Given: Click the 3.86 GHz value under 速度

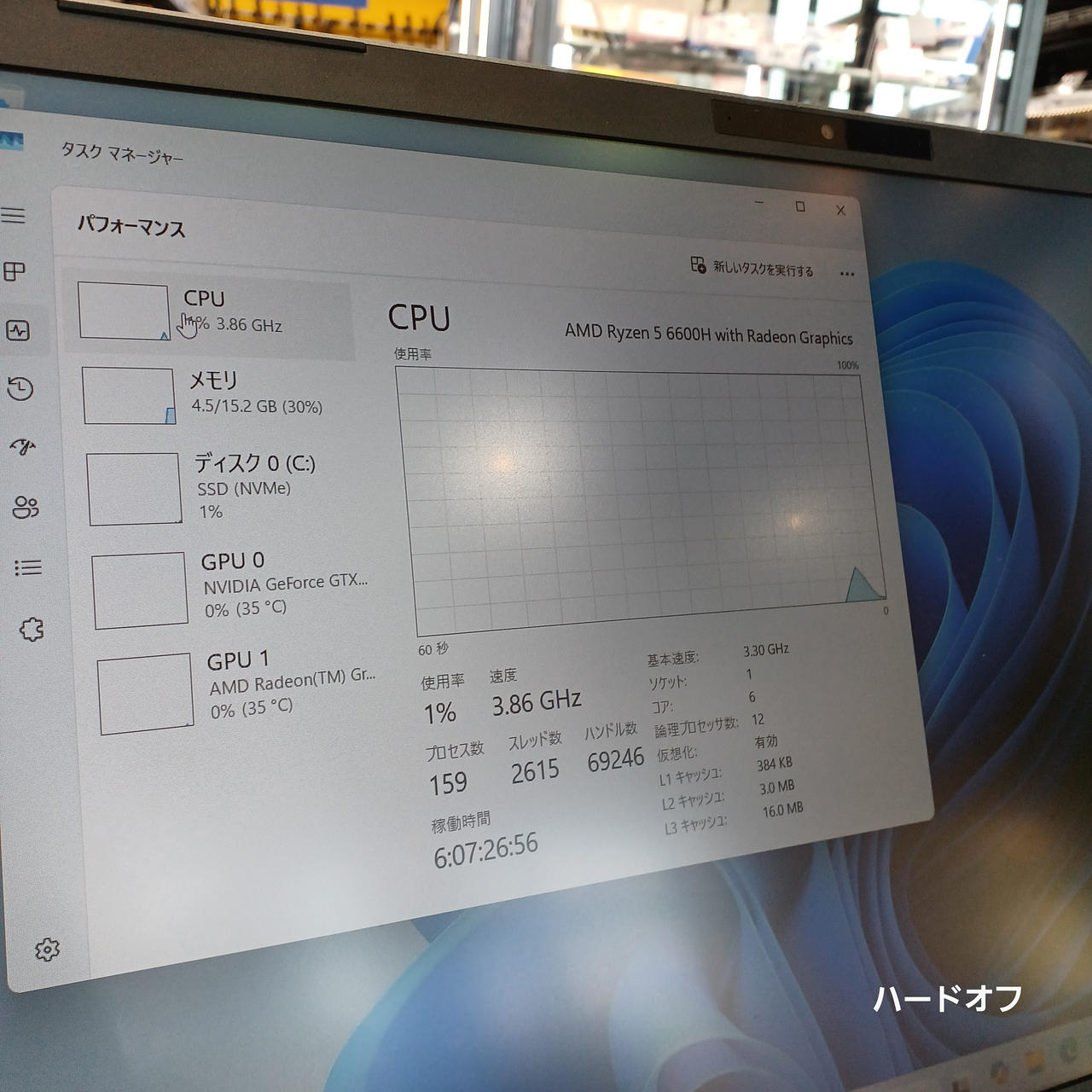Looking at the screenshot, I should pyautogui.click(x=537, y=703).
